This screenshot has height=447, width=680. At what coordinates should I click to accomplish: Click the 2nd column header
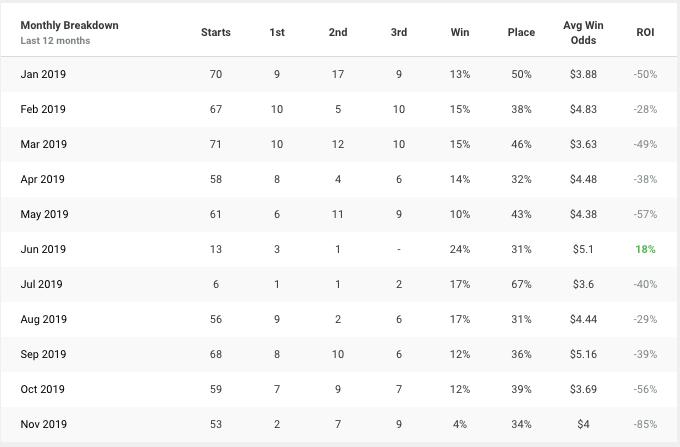[338, 33]
